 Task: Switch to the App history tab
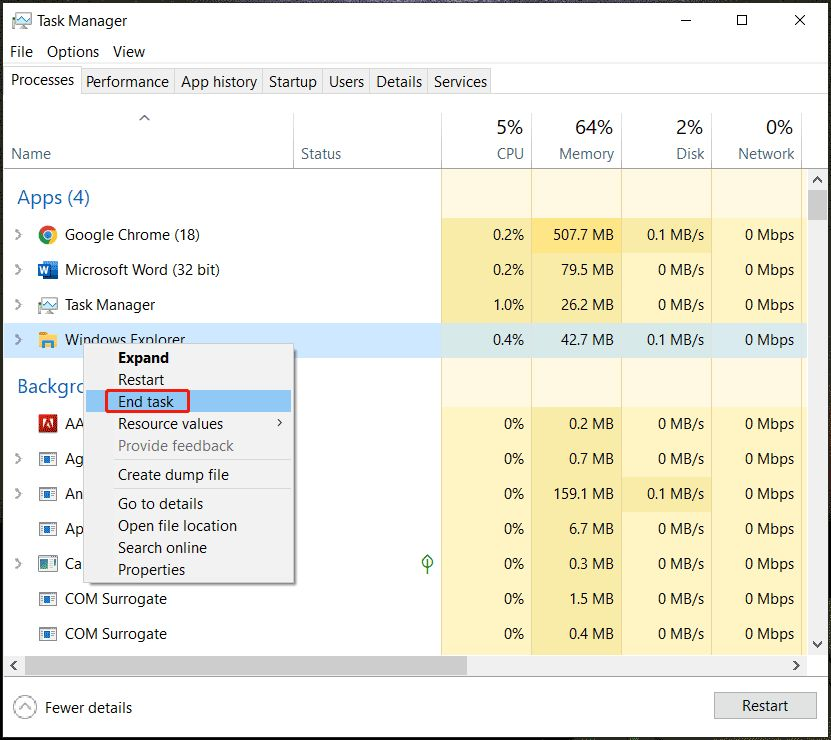coord(219,82)
